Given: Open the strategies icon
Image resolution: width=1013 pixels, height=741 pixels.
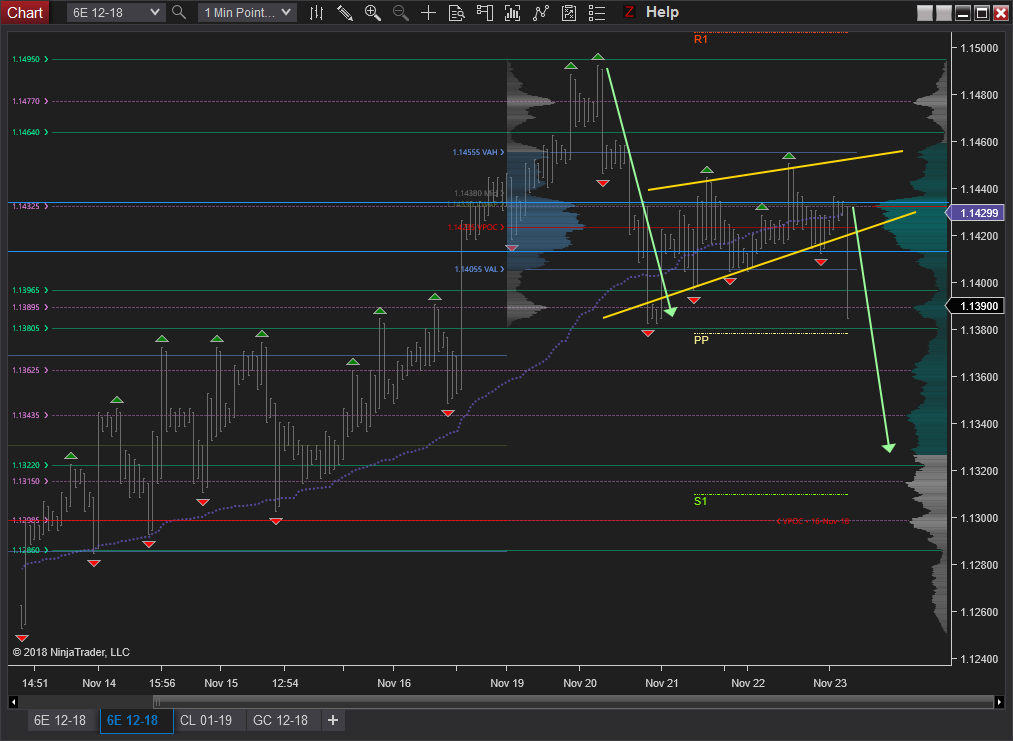Looking at the screenshot, I should [541, 12].
